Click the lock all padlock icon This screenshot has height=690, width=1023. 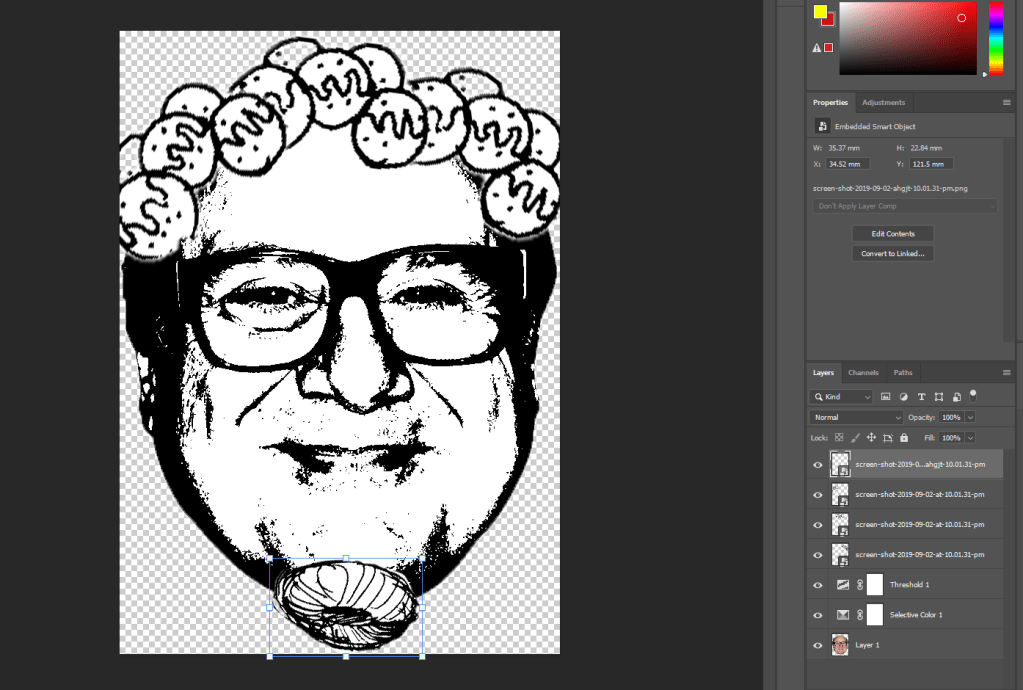tap(904, 438)
